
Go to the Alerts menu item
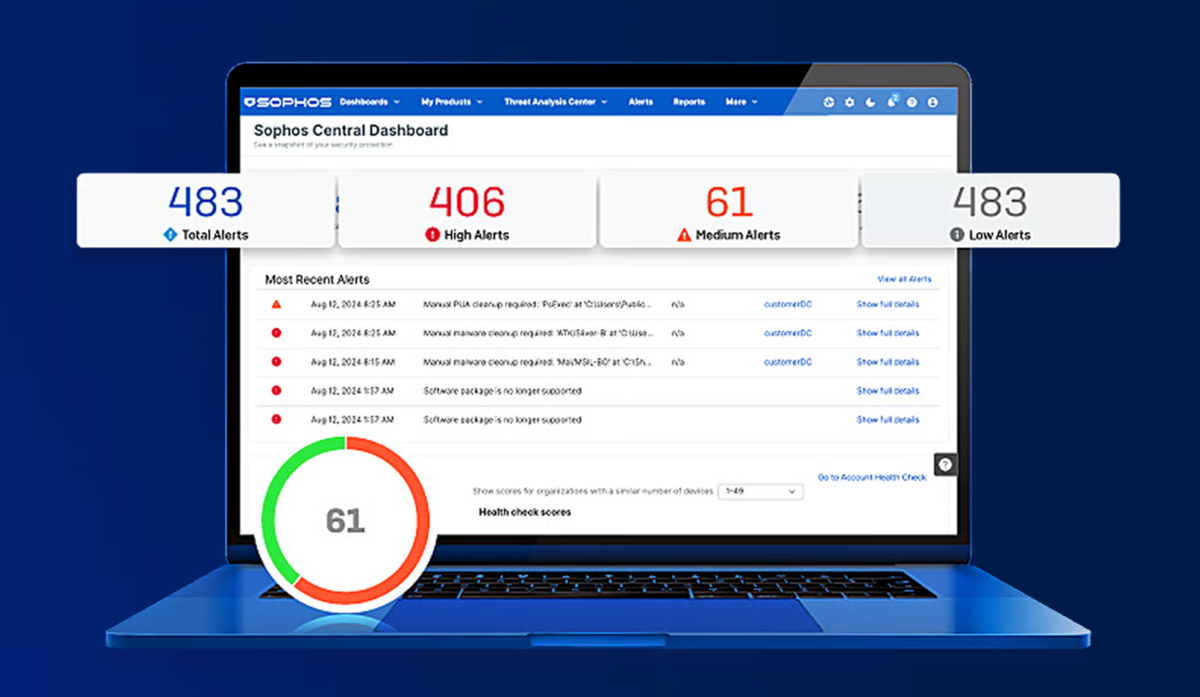tap(640, 102)
